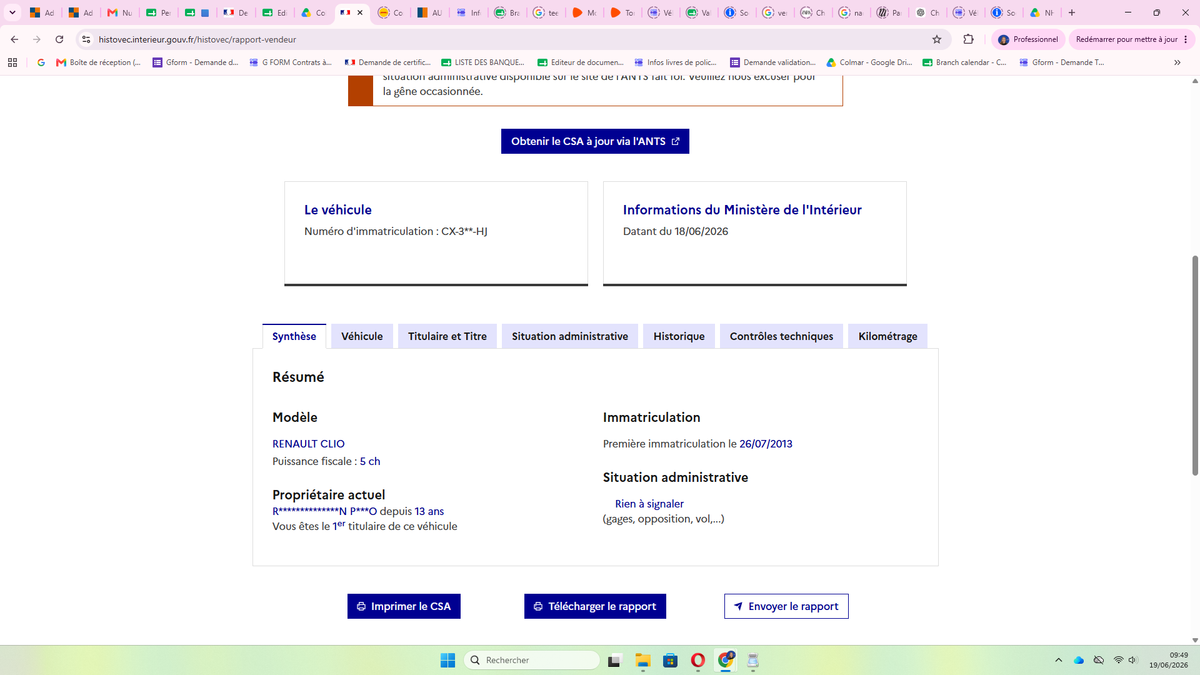Screen dimensions: 1200x675
Task: Click Rien à signaler text
Action: 649,504
